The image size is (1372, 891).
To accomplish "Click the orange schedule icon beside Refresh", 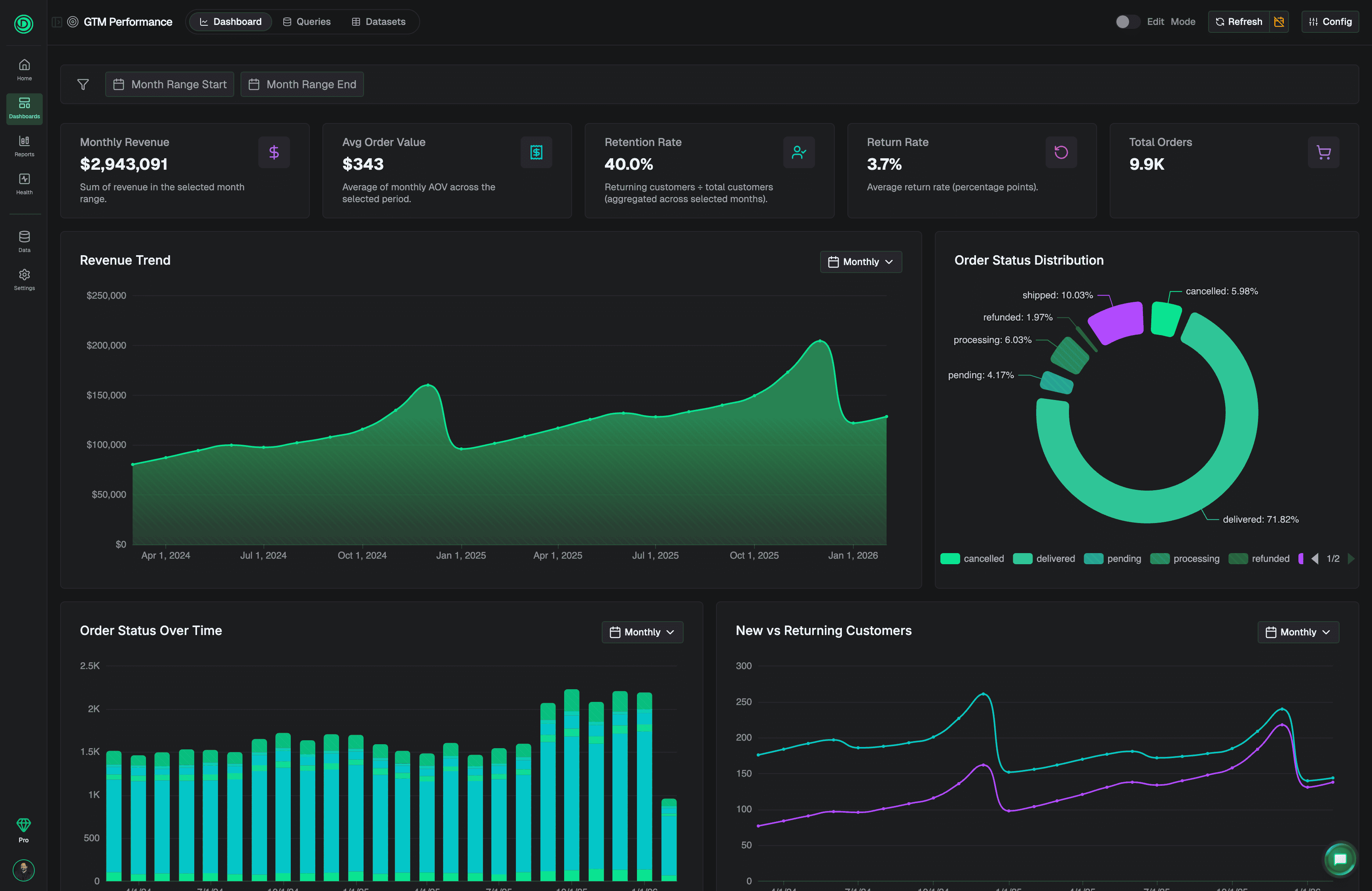I will pyautogui.click(x=1279, y=22).
